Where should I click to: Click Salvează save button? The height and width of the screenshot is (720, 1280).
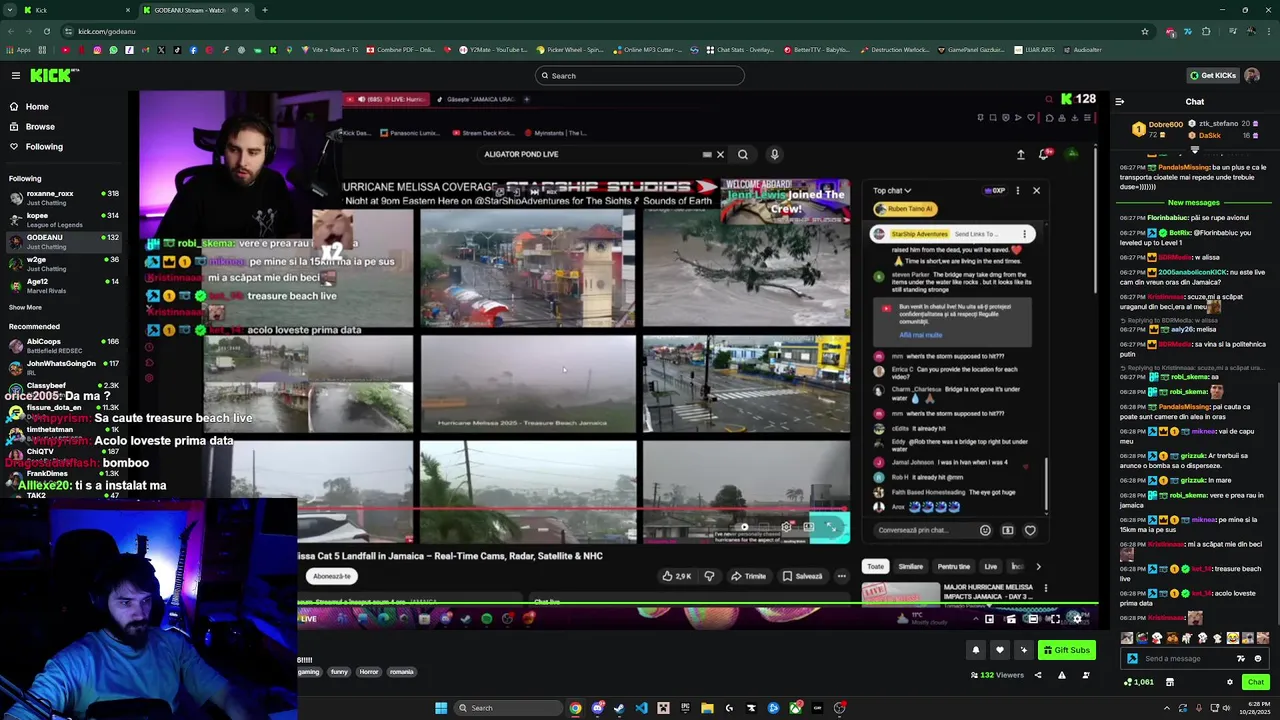(802, 576)
